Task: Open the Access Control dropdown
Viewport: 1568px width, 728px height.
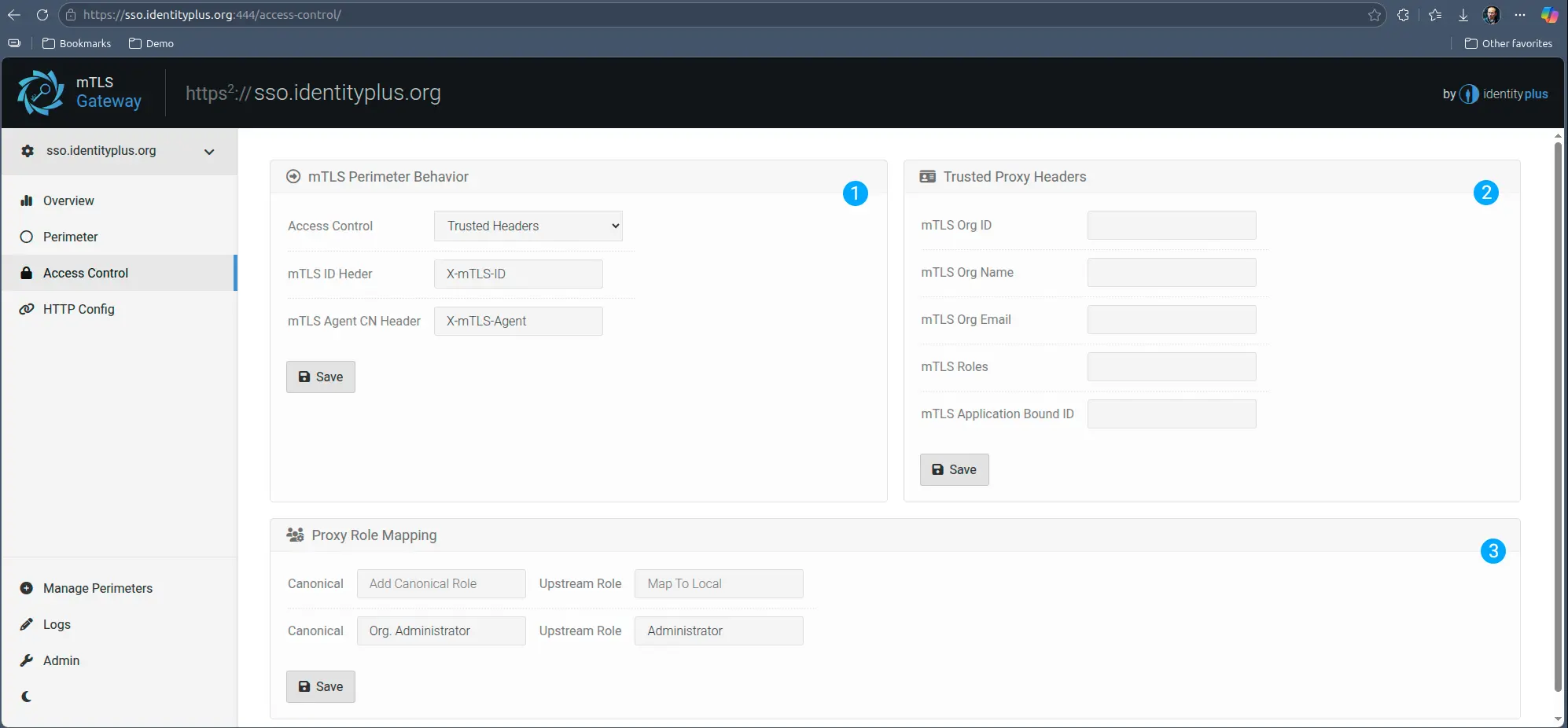Action: pyautogui.click(x=528, y=226)
